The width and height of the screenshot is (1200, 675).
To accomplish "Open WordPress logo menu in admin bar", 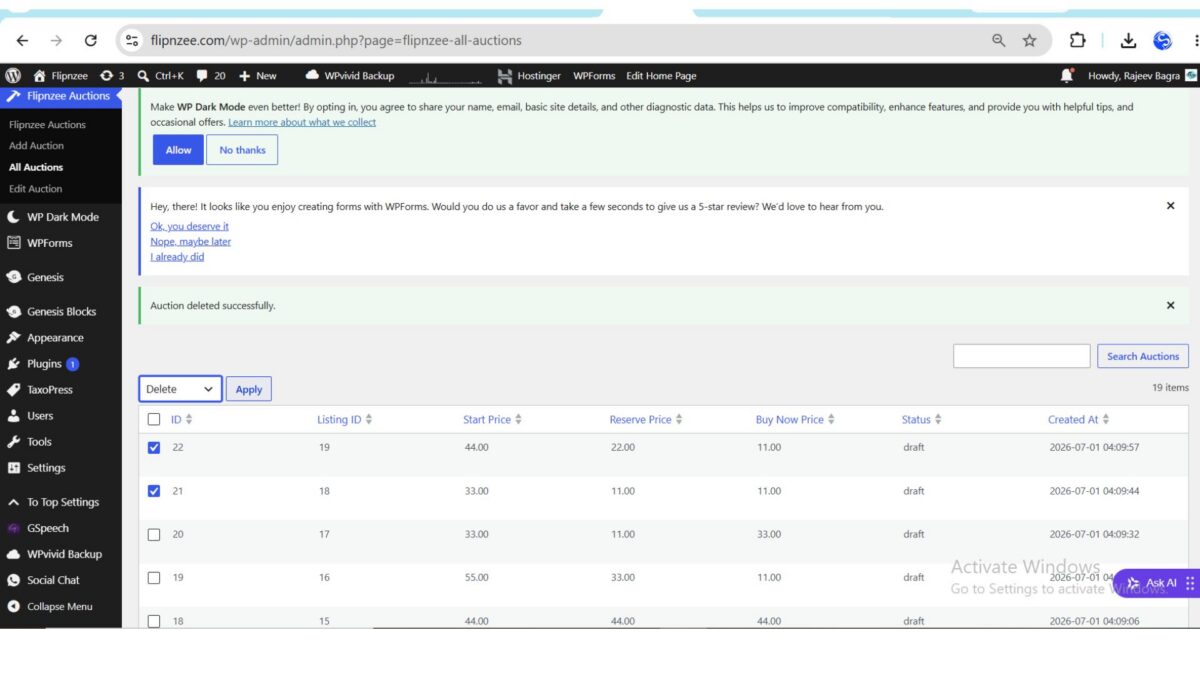I will tap(13, 76).
